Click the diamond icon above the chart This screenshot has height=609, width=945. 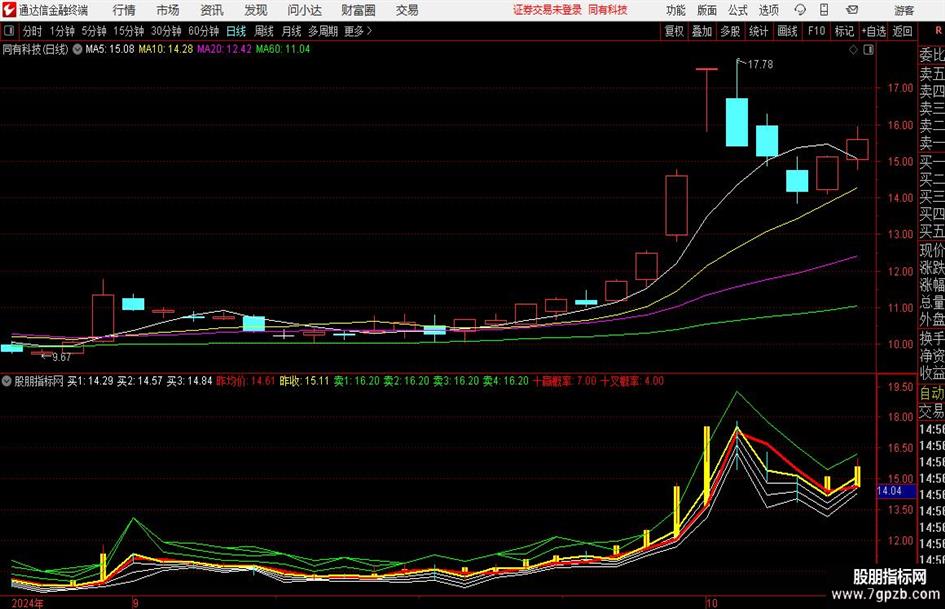tap(853, 50)
